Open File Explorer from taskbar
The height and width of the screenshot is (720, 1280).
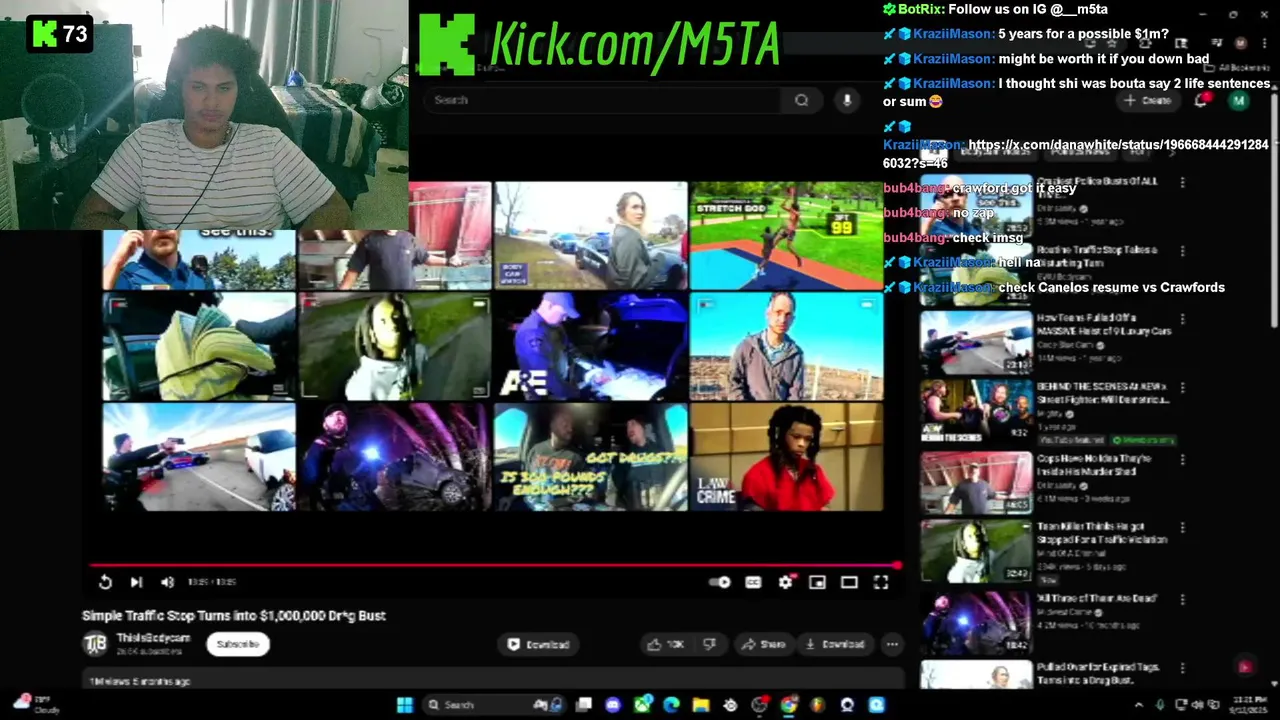click(x=700, y=705)
